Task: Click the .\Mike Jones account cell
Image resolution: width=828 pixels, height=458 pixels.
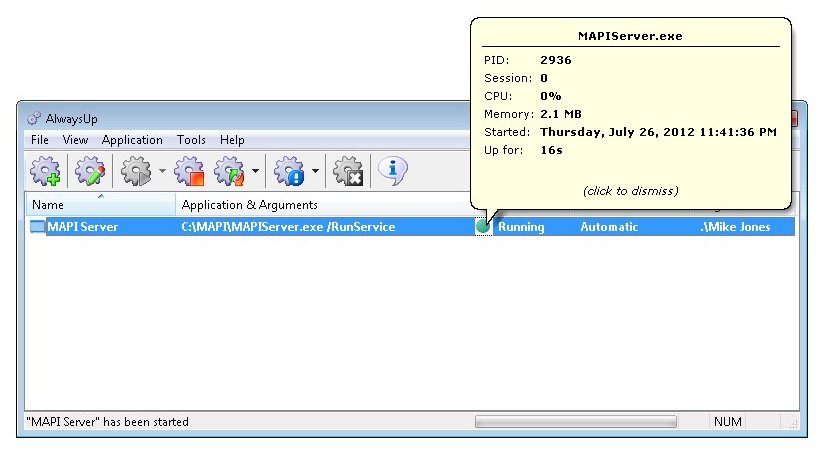Action: coord(735,227)
